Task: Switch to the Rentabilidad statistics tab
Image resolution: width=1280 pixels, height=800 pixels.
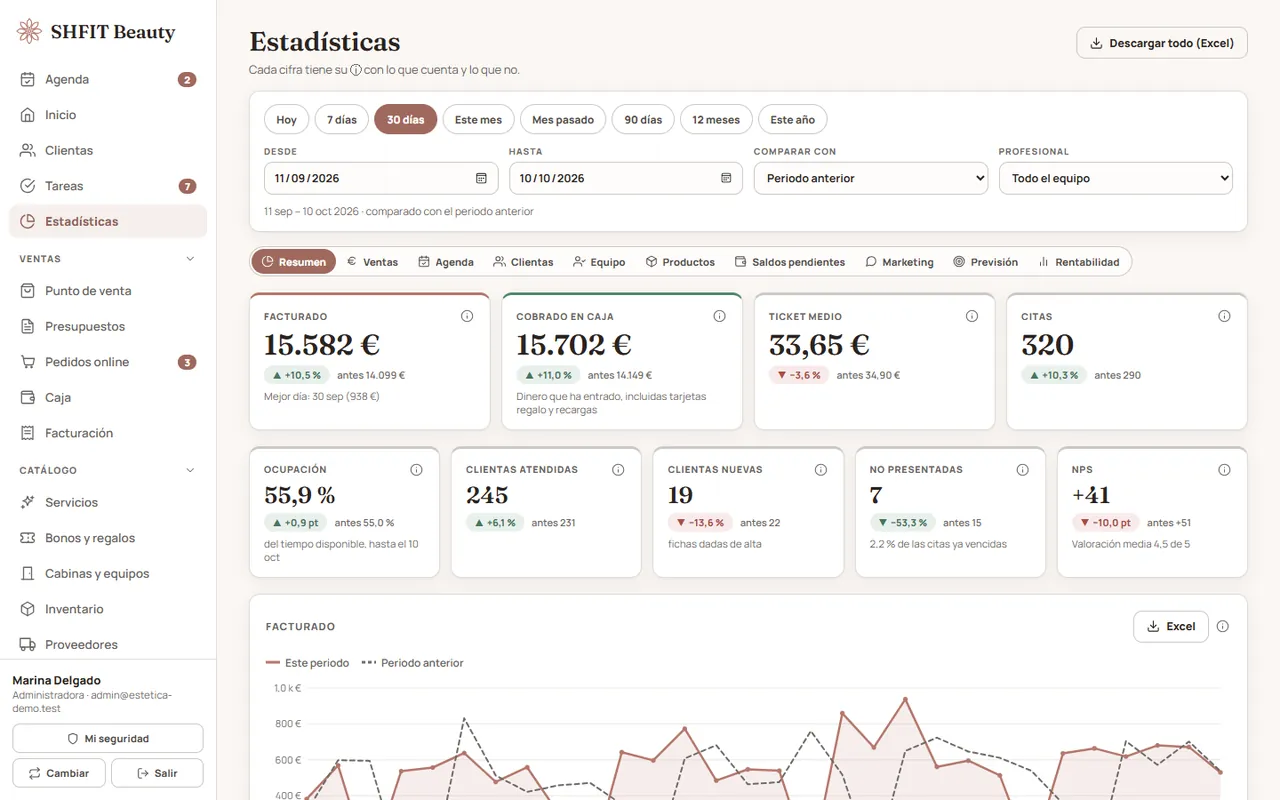Action: [x=1079, y=262]
